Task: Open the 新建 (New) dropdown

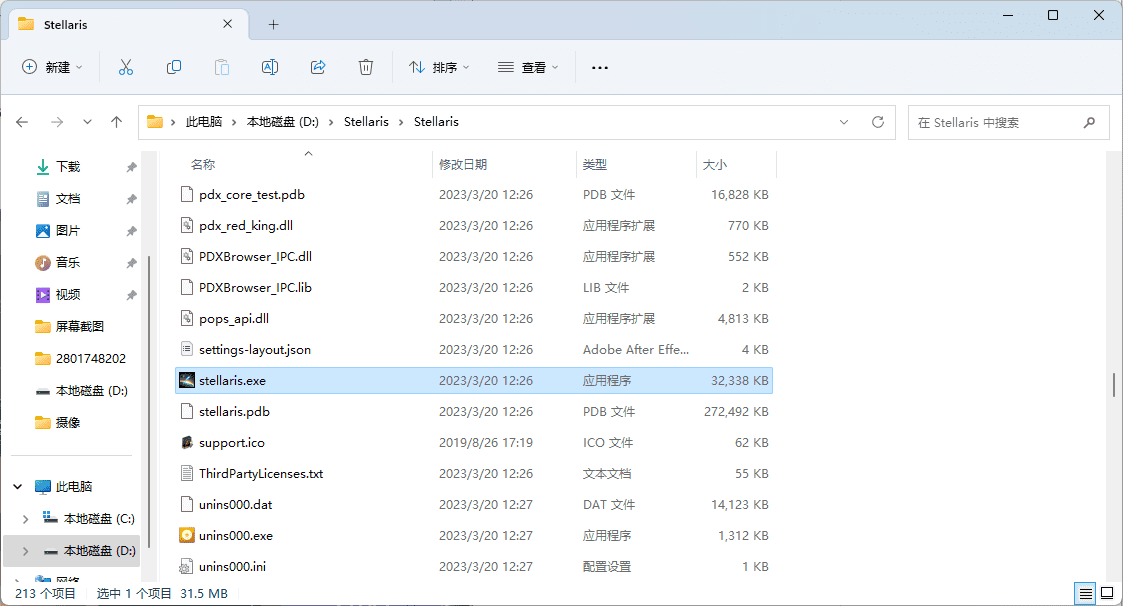Action: 52,67
